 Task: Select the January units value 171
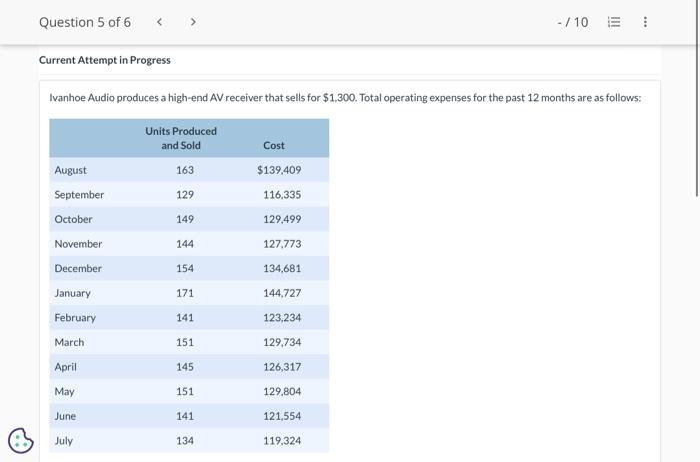185,293
